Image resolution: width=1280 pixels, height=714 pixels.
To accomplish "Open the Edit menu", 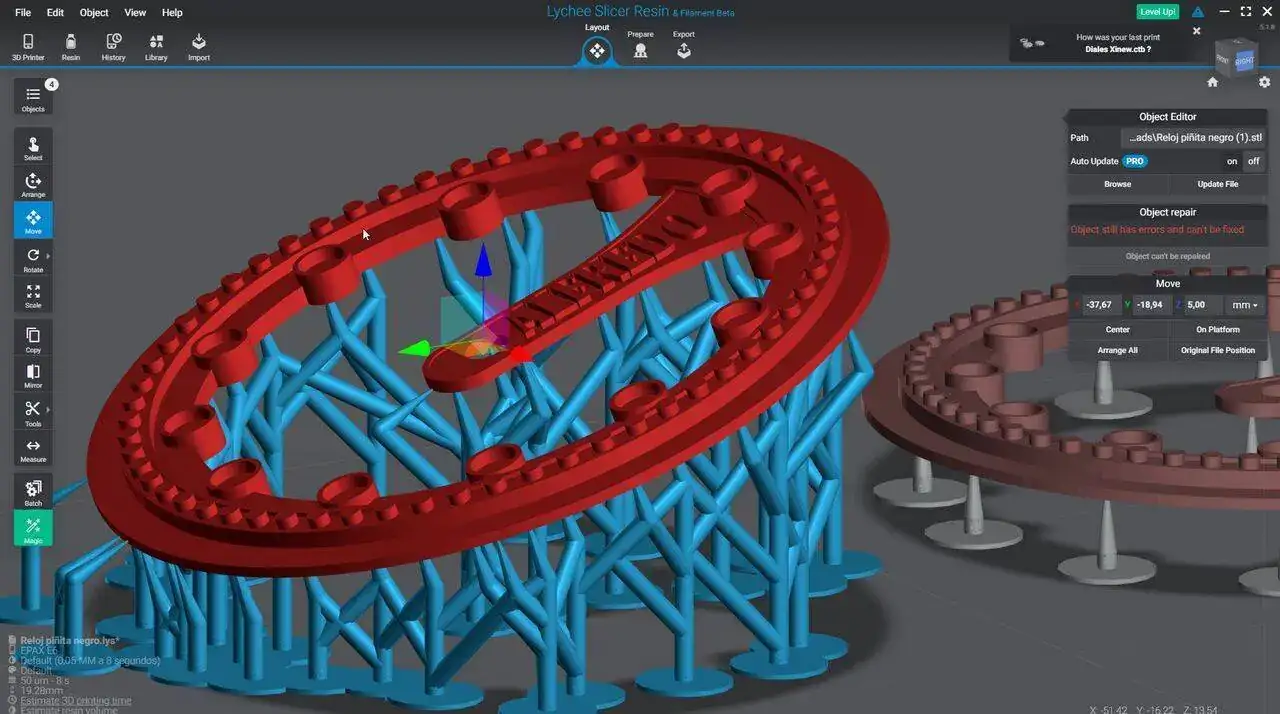I will (x=55, y=13).
